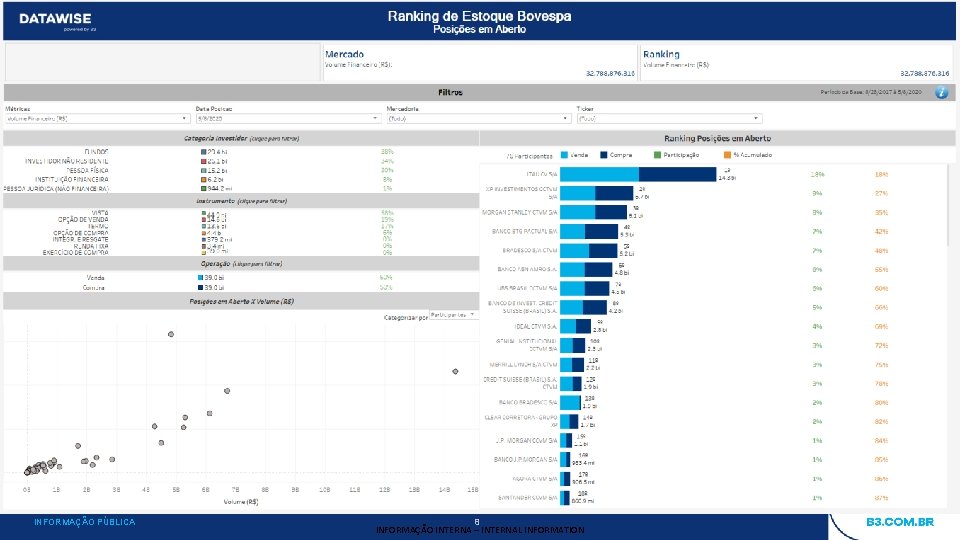Click the orange % Acumulado legend marker
Screen dimensions: 960x540
pyautogui.click(x=727, y=156)
